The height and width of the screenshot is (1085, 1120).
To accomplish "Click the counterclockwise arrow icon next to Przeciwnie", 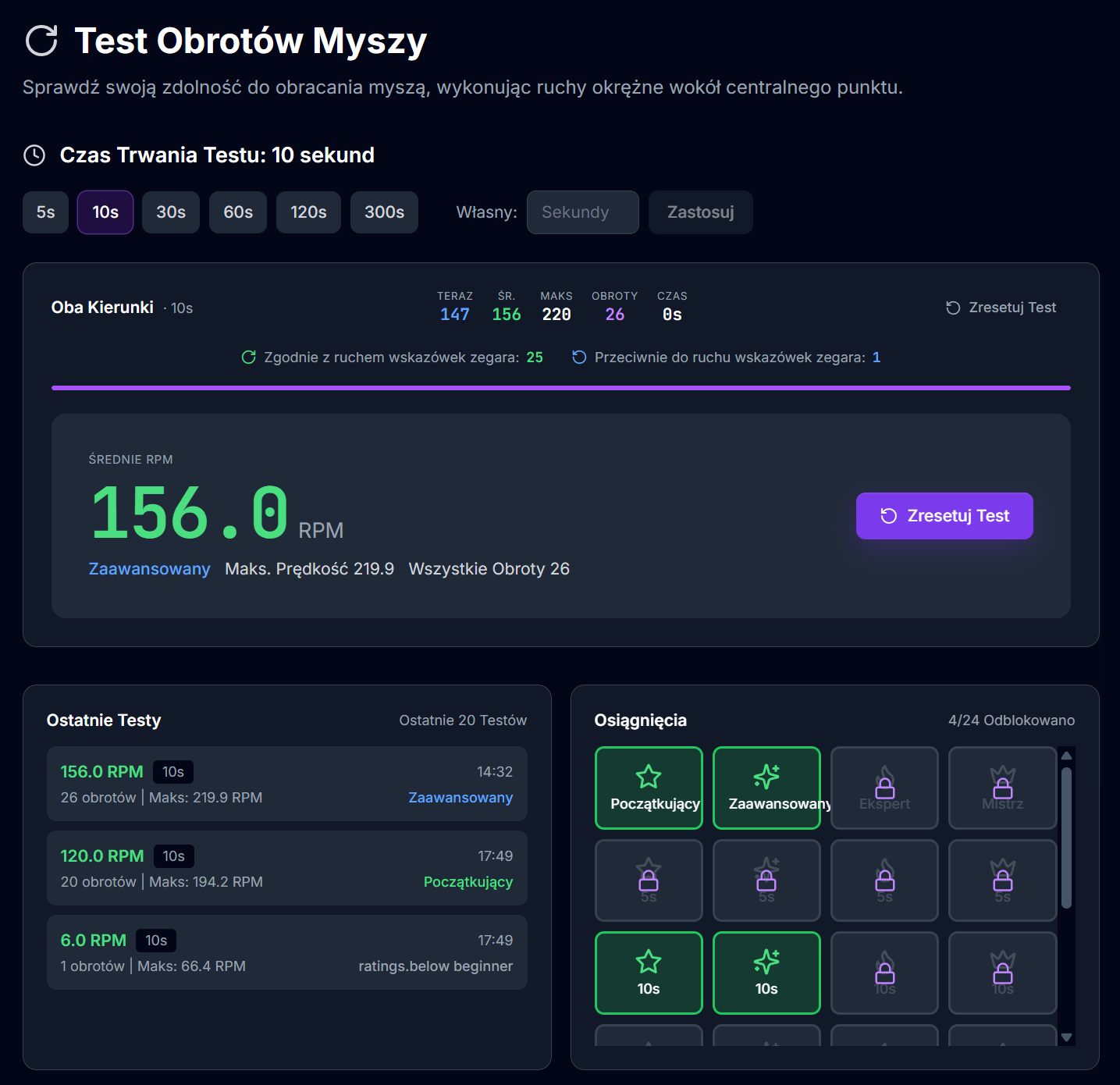I will point(579,358).
